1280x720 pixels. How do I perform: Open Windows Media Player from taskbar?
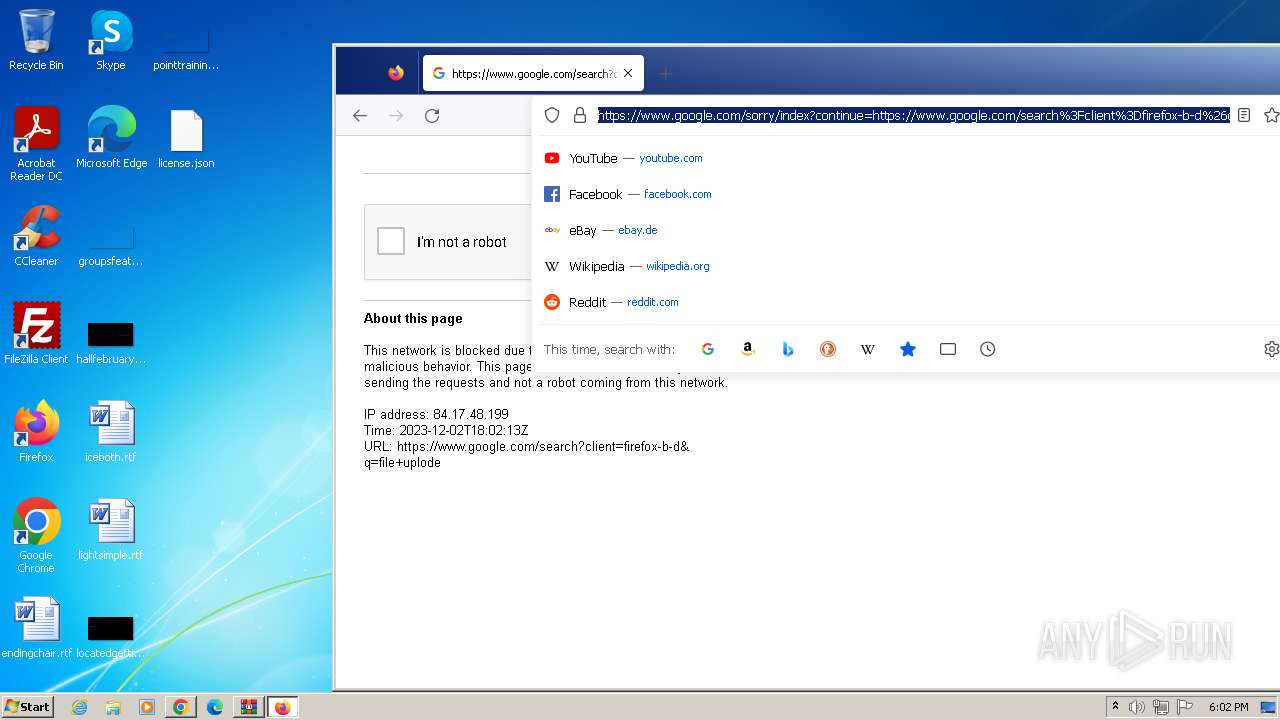pos(147,707)
